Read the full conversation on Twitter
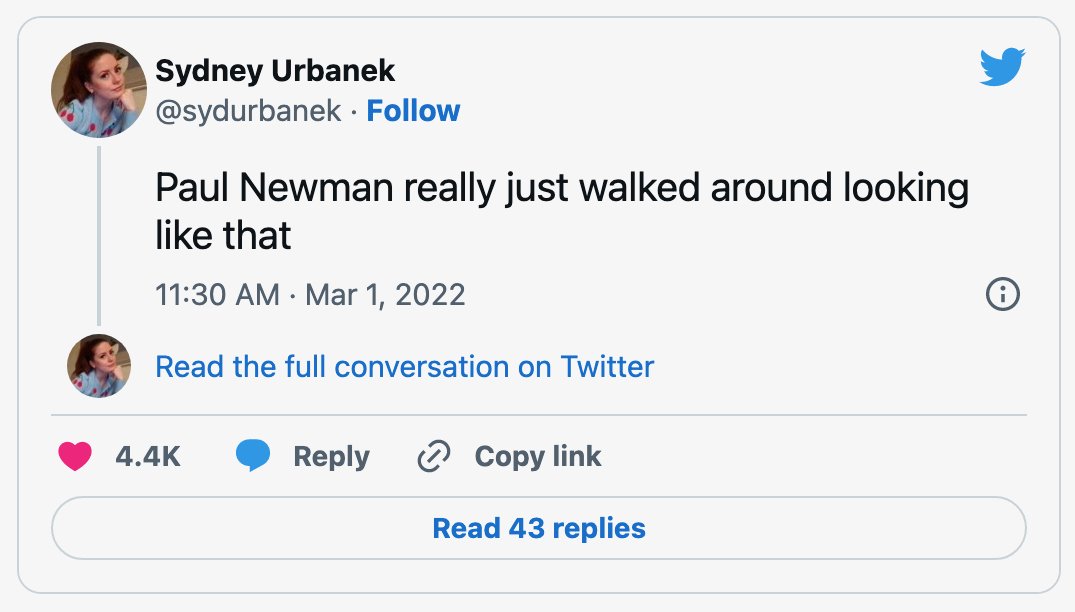The width and height of the screenshot is (1075, 612). pyautogui.click(x=404, y=367)
